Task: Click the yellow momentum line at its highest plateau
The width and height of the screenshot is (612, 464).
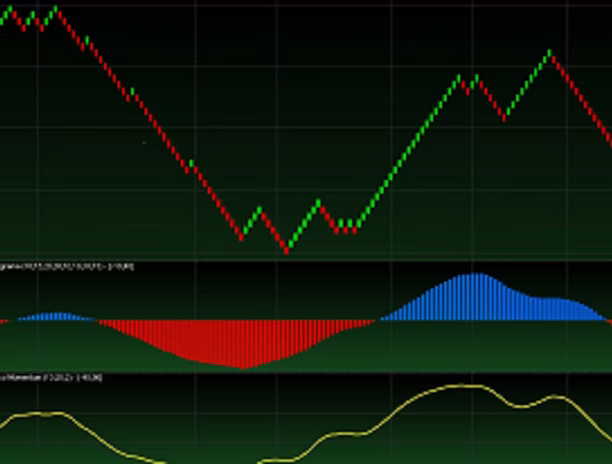Action: (x=465, y=386)
